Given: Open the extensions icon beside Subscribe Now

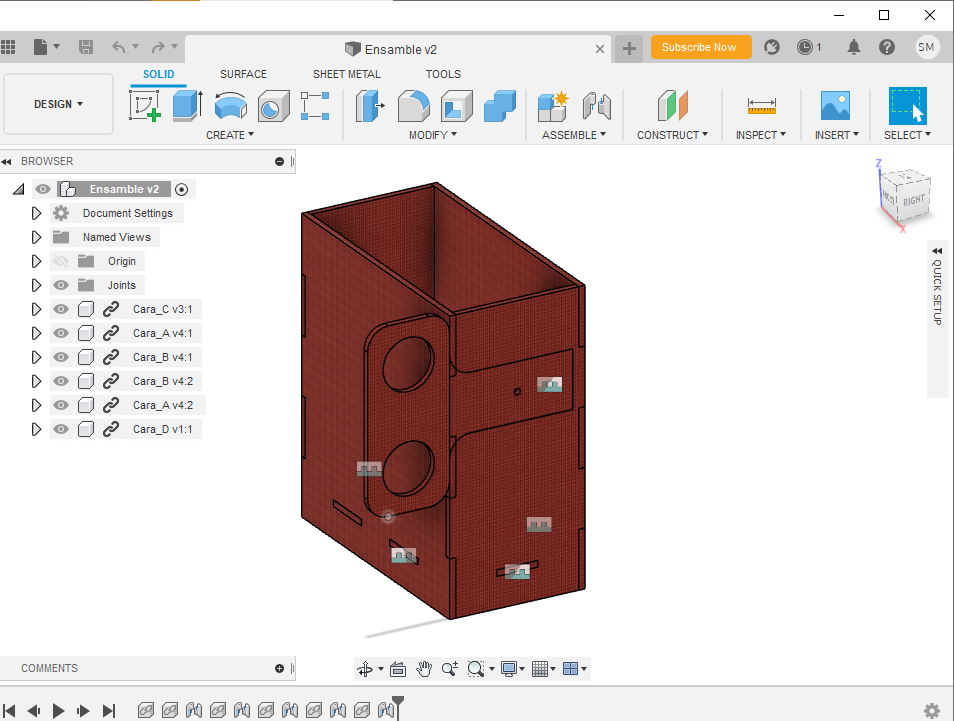Looking at the screenshot, I should 771,47.
